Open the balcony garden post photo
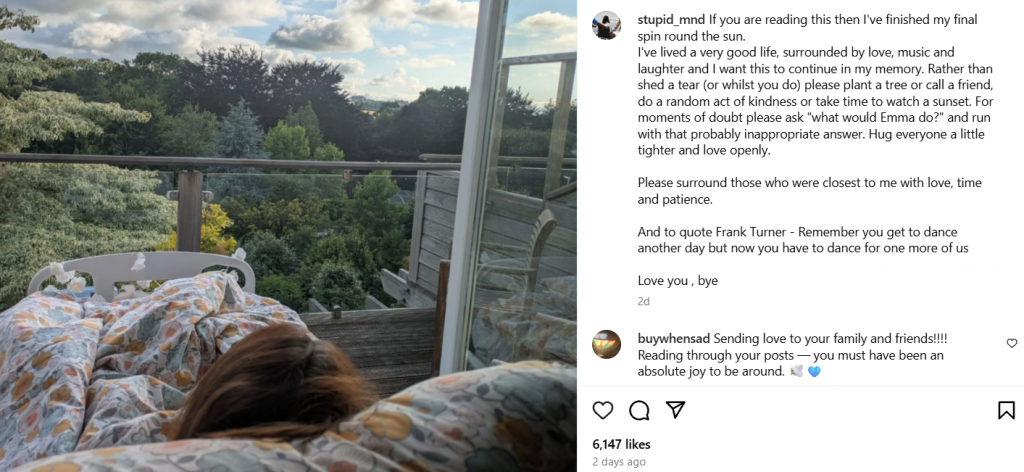This screenshot has height=472, width=1024. point(288,236)
